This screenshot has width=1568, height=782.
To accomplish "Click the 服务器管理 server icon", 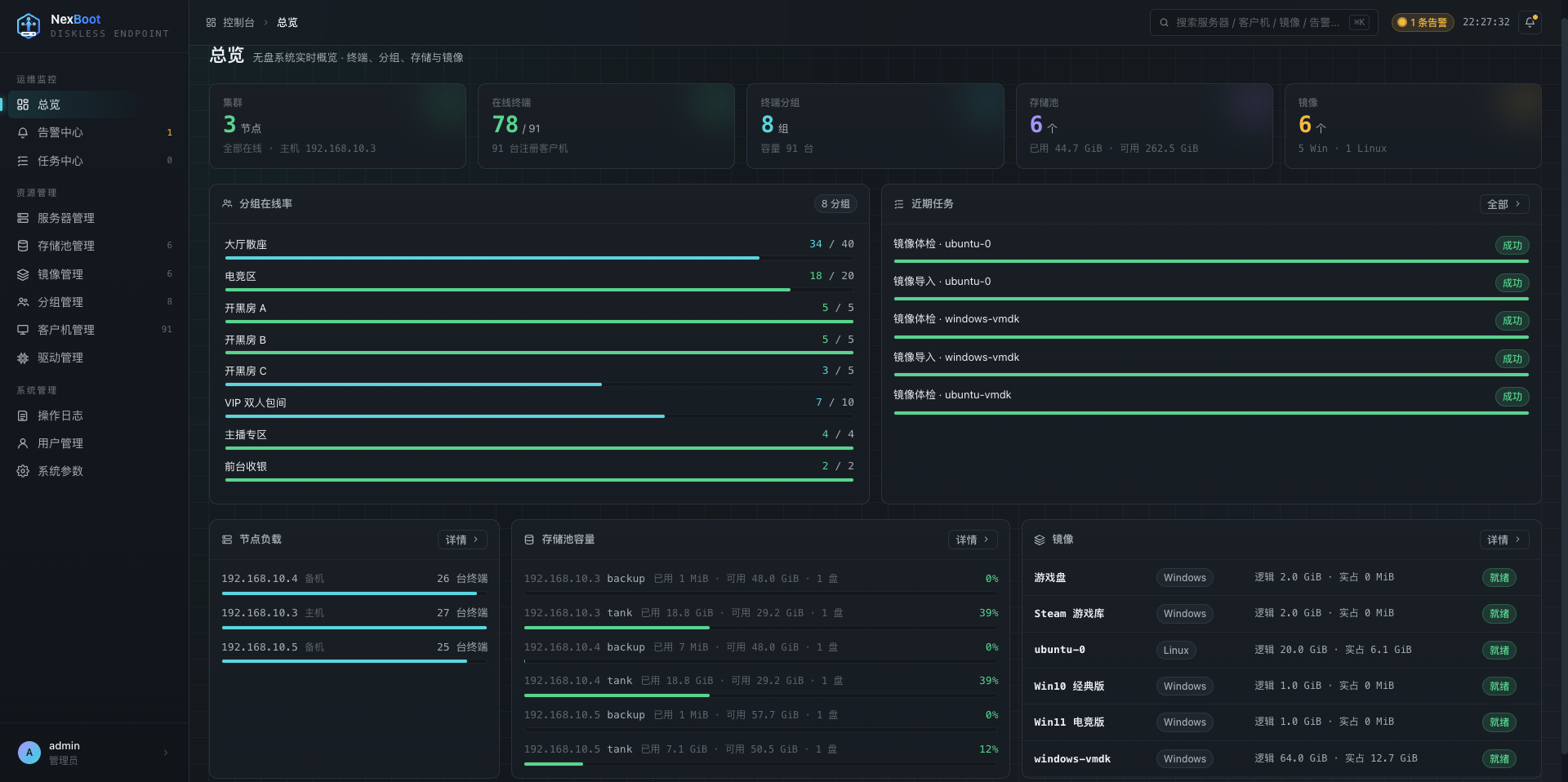I will 23,218.
